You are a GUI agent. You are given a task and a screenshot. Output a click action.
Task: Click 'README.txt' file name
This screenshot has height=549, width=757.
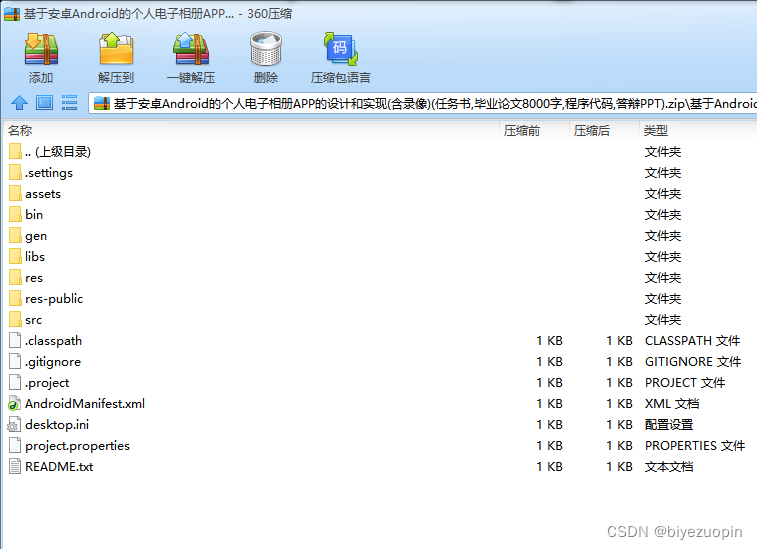tap(59, 466)
